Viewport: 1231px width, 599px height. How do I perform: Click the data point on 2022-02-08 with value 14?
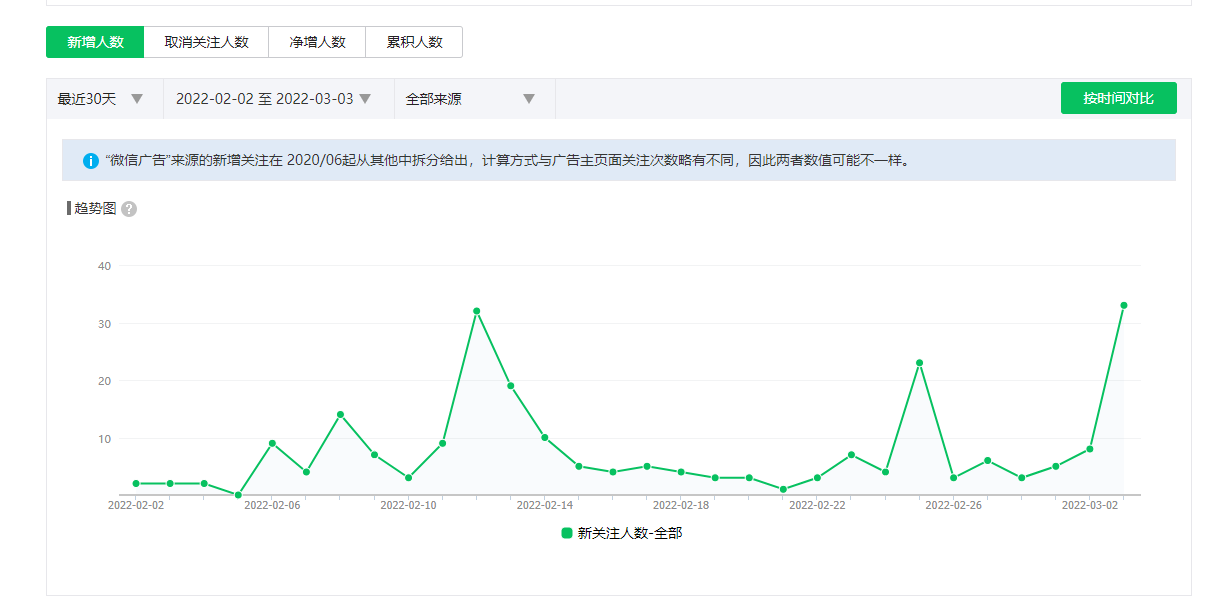[x=340, y=414]
